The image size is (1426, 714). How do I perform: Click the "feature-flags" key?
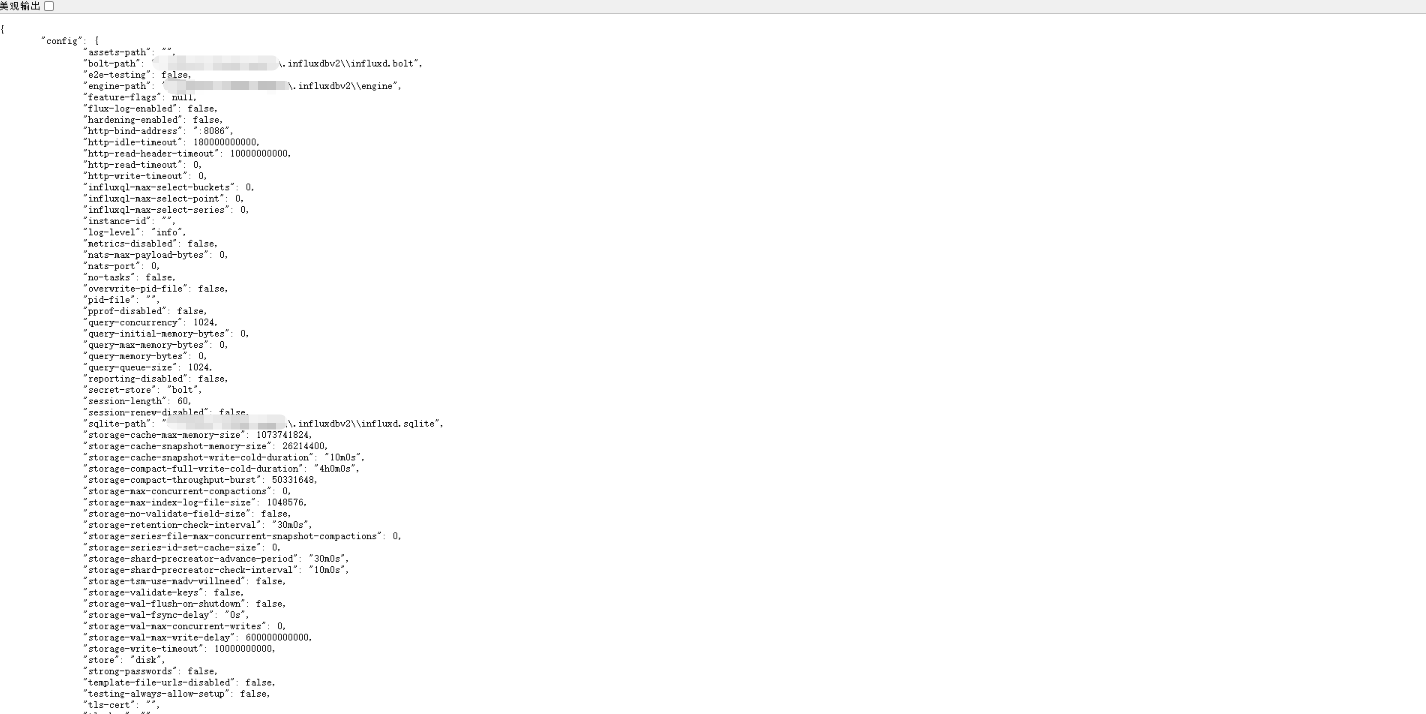click(123, 97)
